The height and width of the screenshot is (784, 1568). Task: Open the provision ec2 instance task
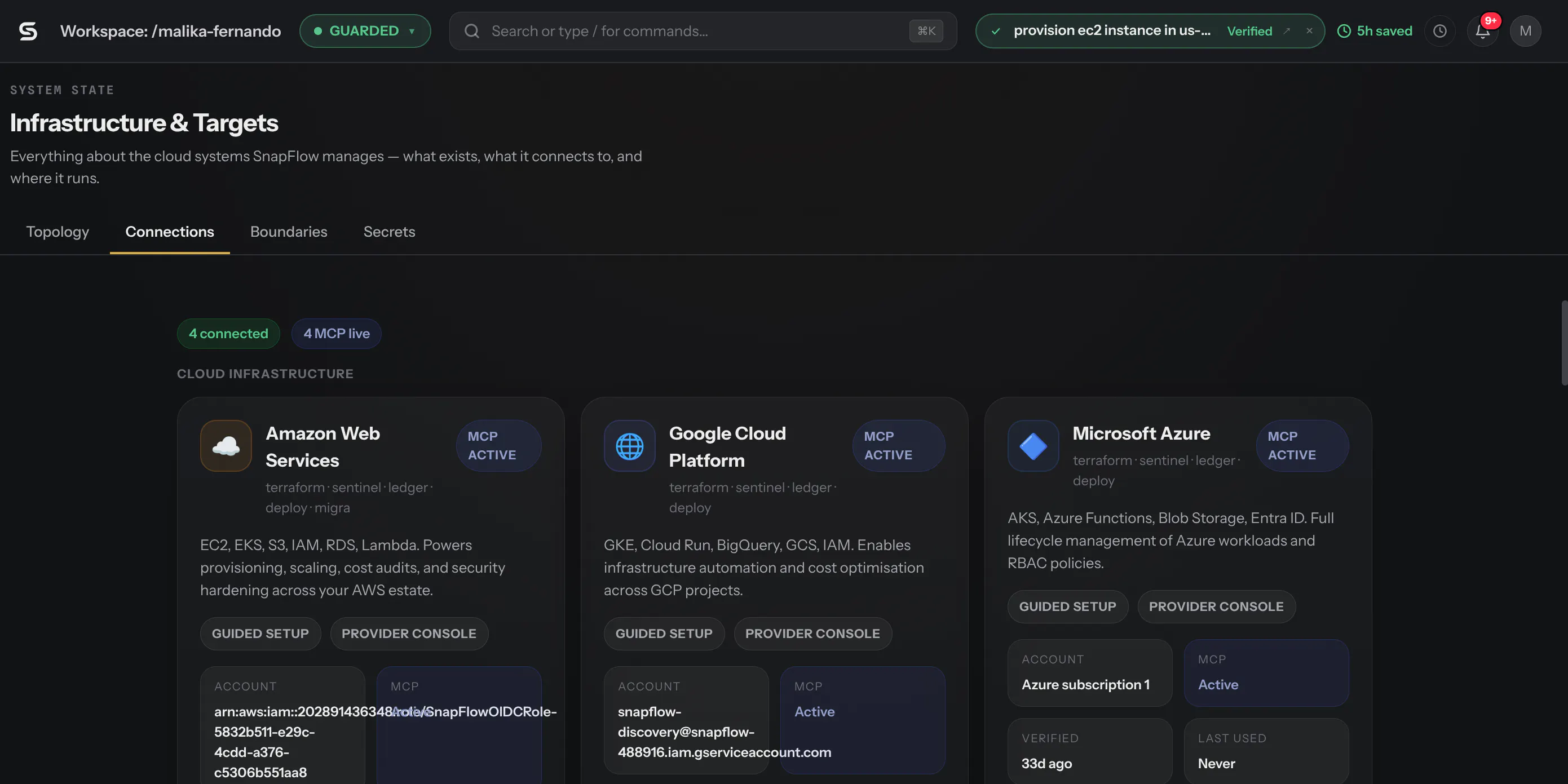tap(1111, 30)
